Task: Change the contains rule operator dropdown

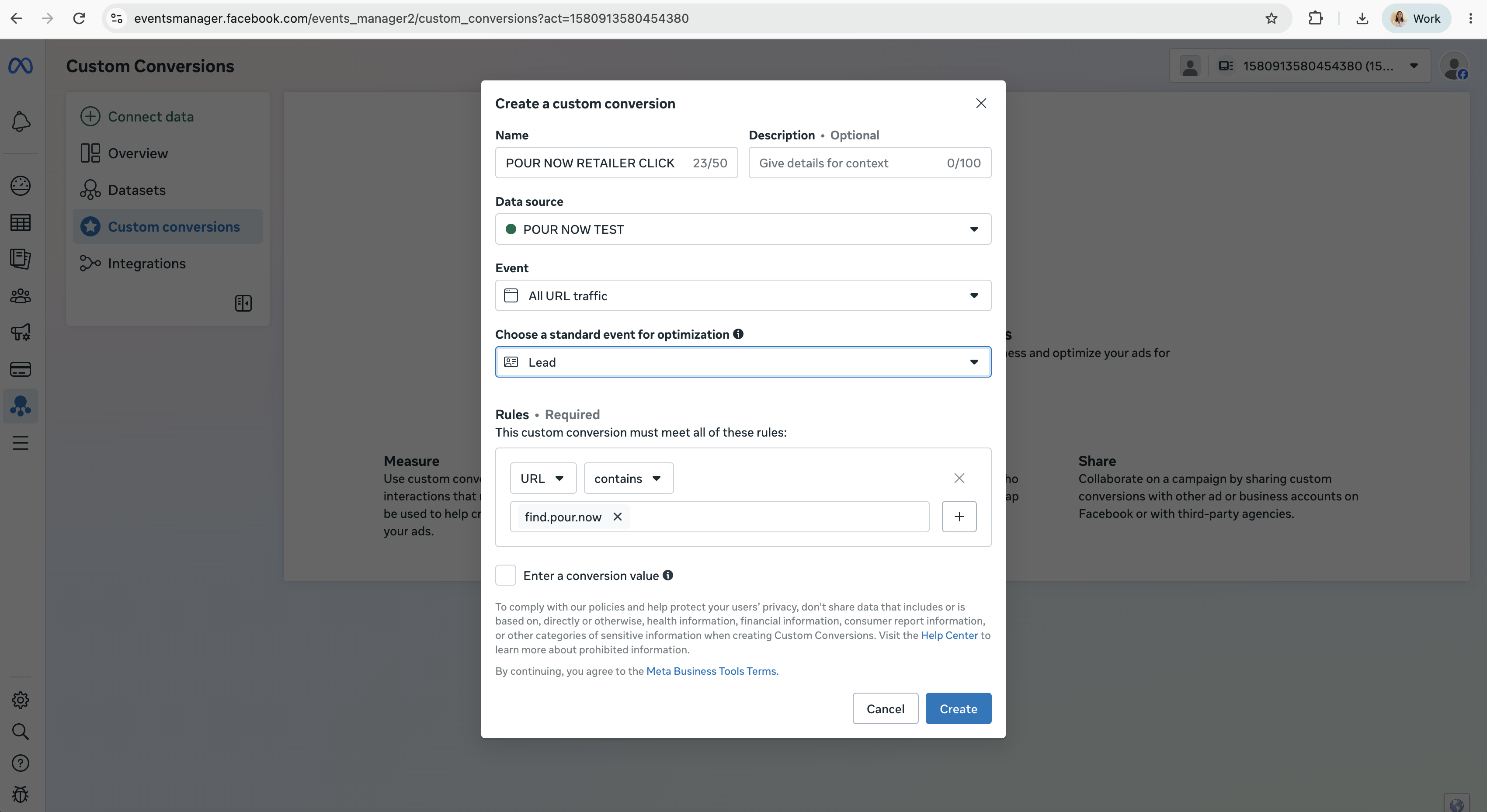Action: (628, 478)
